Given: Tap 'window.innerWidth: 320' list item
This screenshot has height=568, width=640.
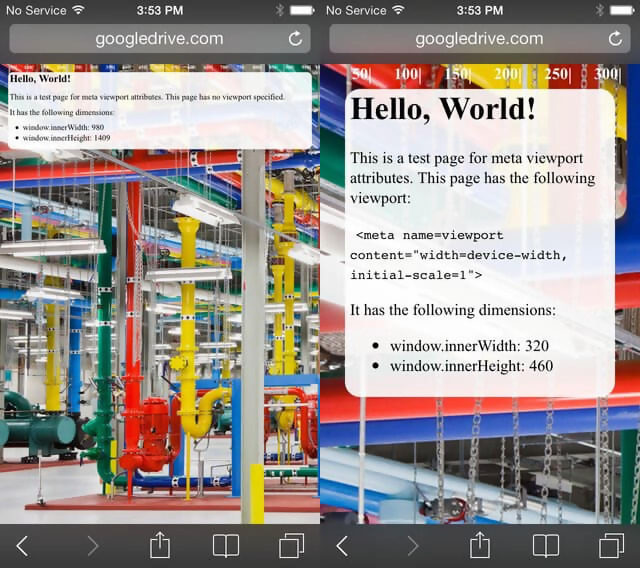Looking at the screenshot, I should (x=469, y=346).
